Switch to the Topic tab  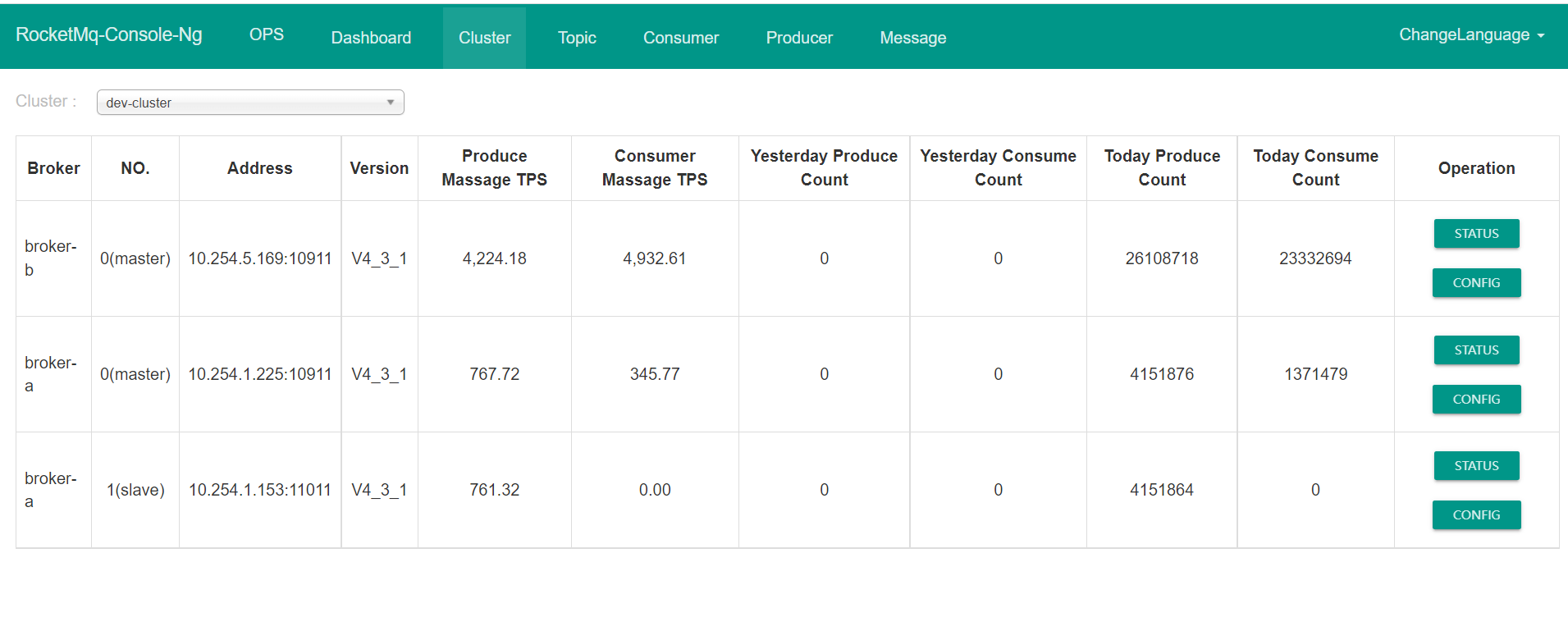tap(577, 38)
